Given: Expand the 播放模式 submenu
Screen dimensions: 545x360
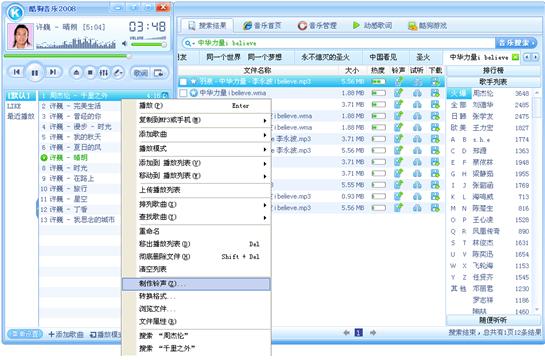Looking at the screenshot, I should point(196,149).
